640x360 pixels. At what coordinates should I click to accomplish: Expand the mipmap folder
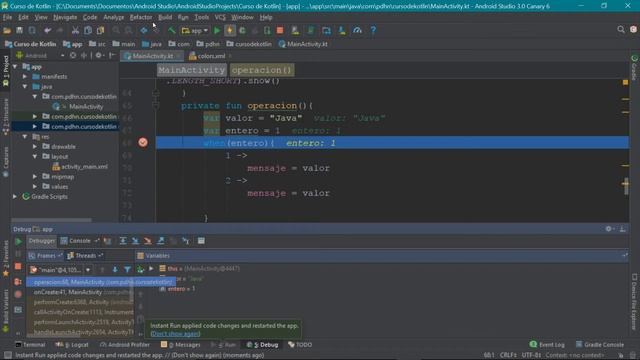(35, 176)
